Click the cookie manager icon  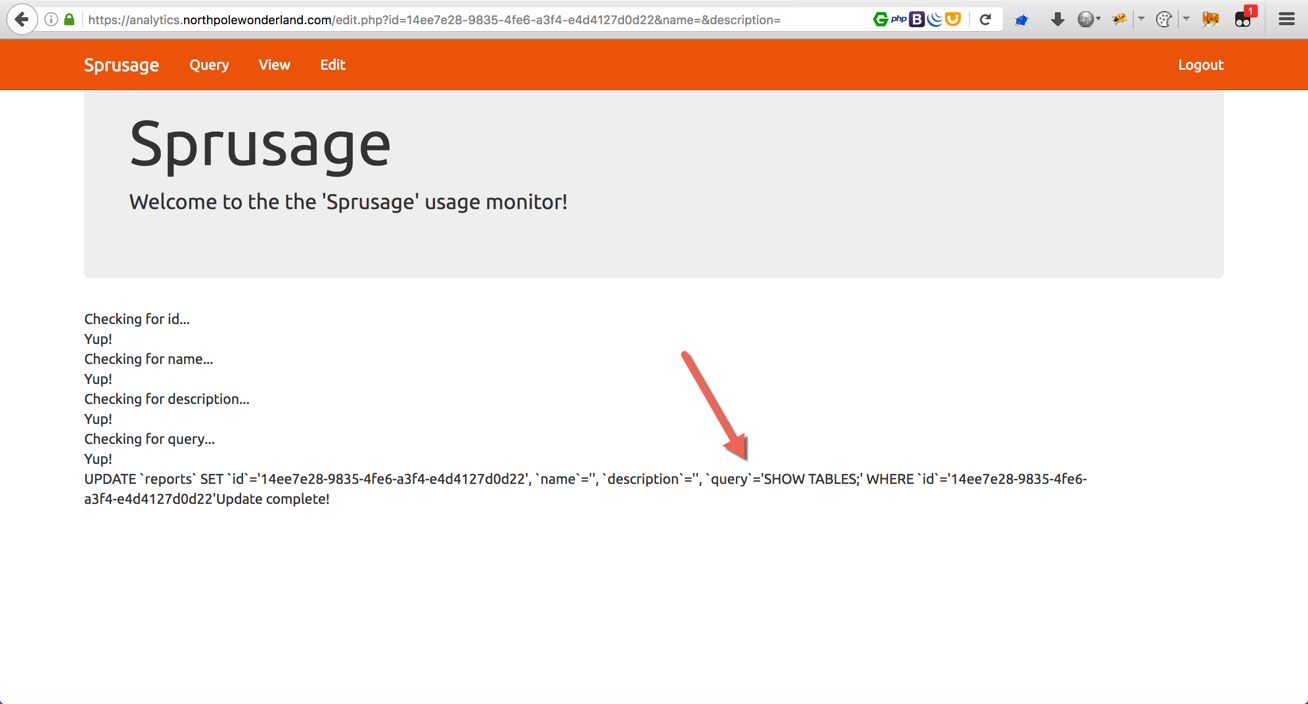tap(1164, 19)
